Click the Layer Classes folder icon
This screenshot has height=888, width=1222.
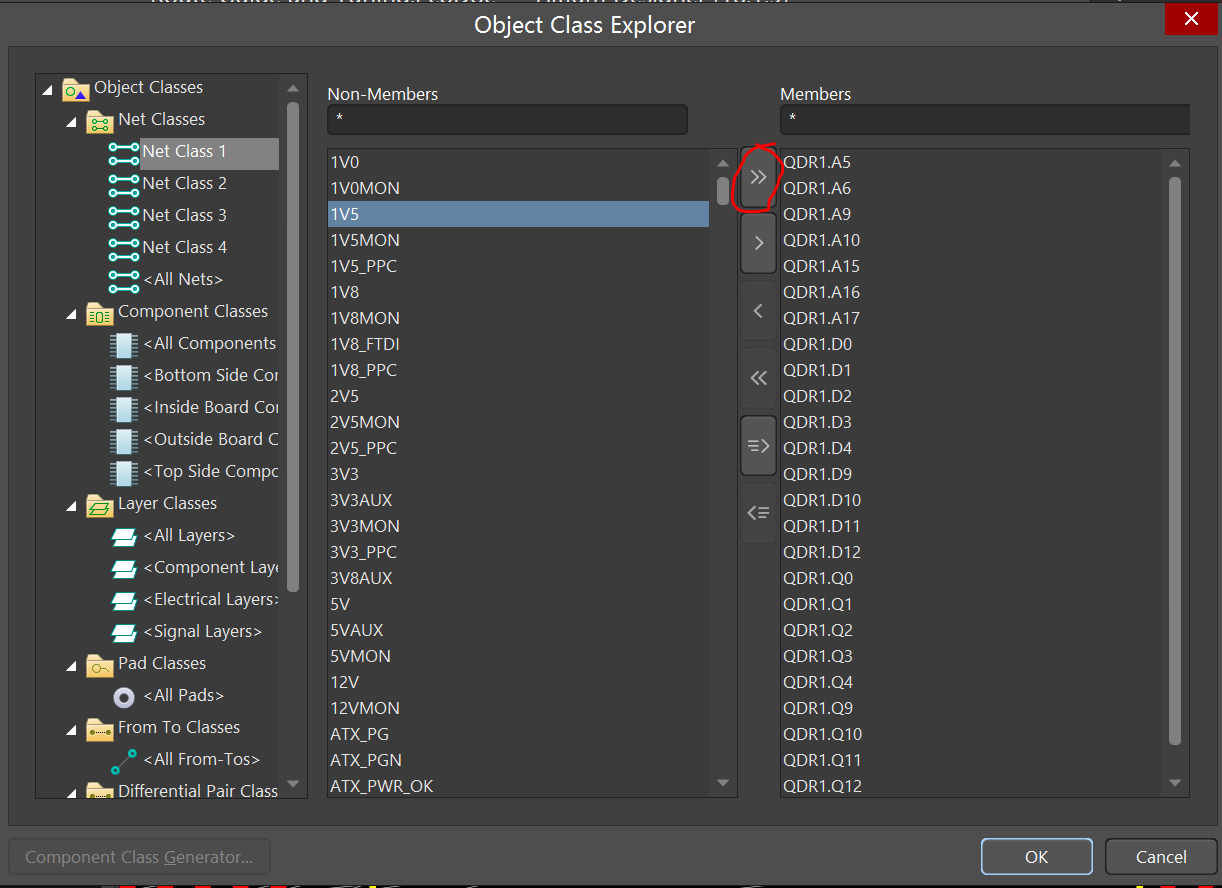(x=100, y=505)
